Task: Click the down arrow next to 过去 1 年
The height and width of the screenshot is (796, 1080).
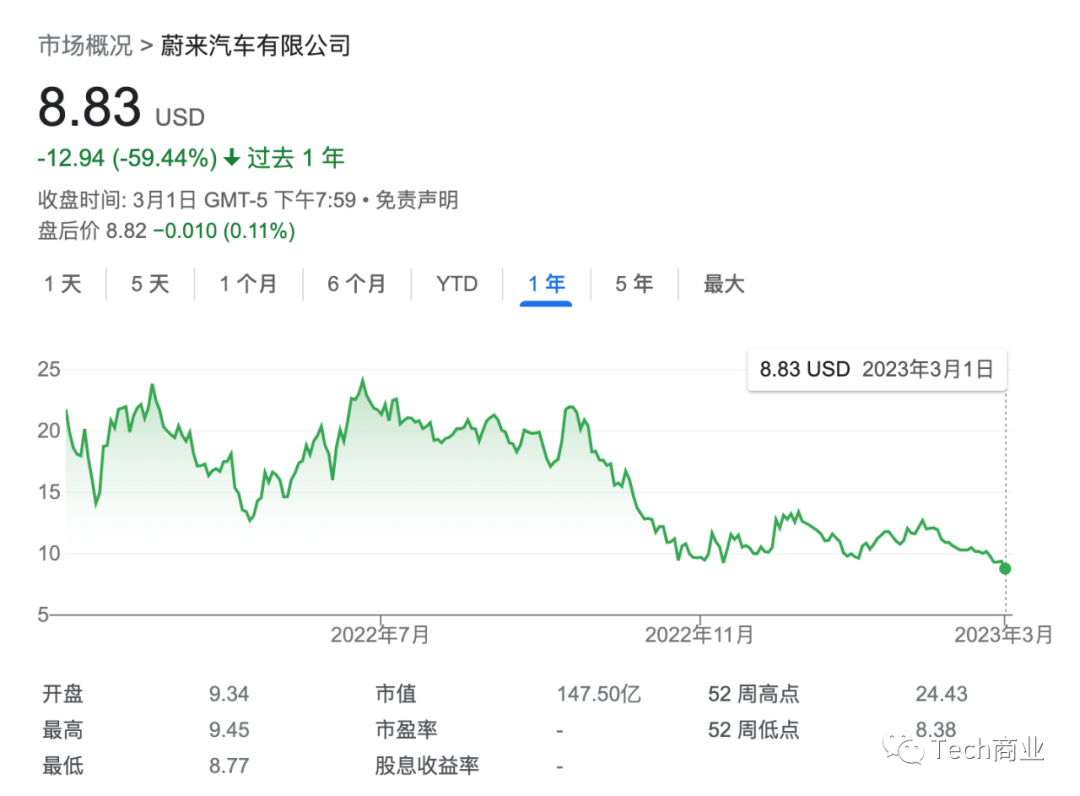Action: (x=232, y=158)
